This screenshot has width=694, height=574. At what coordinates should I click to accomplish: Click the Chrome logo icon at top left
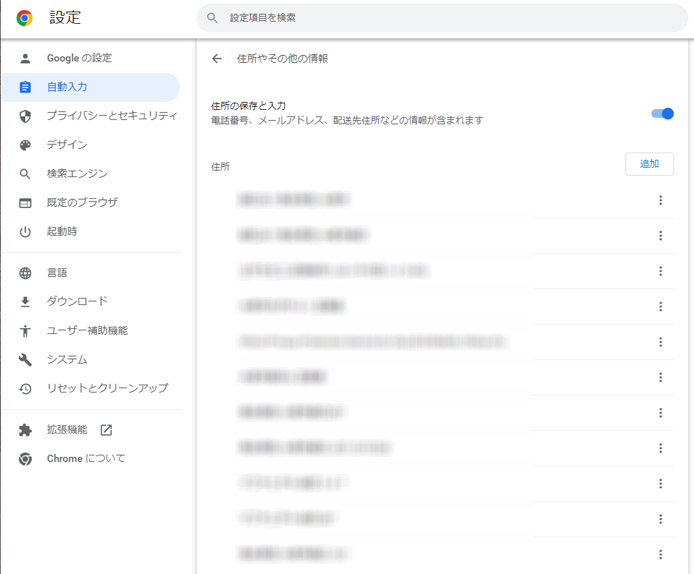pos(24,18)
